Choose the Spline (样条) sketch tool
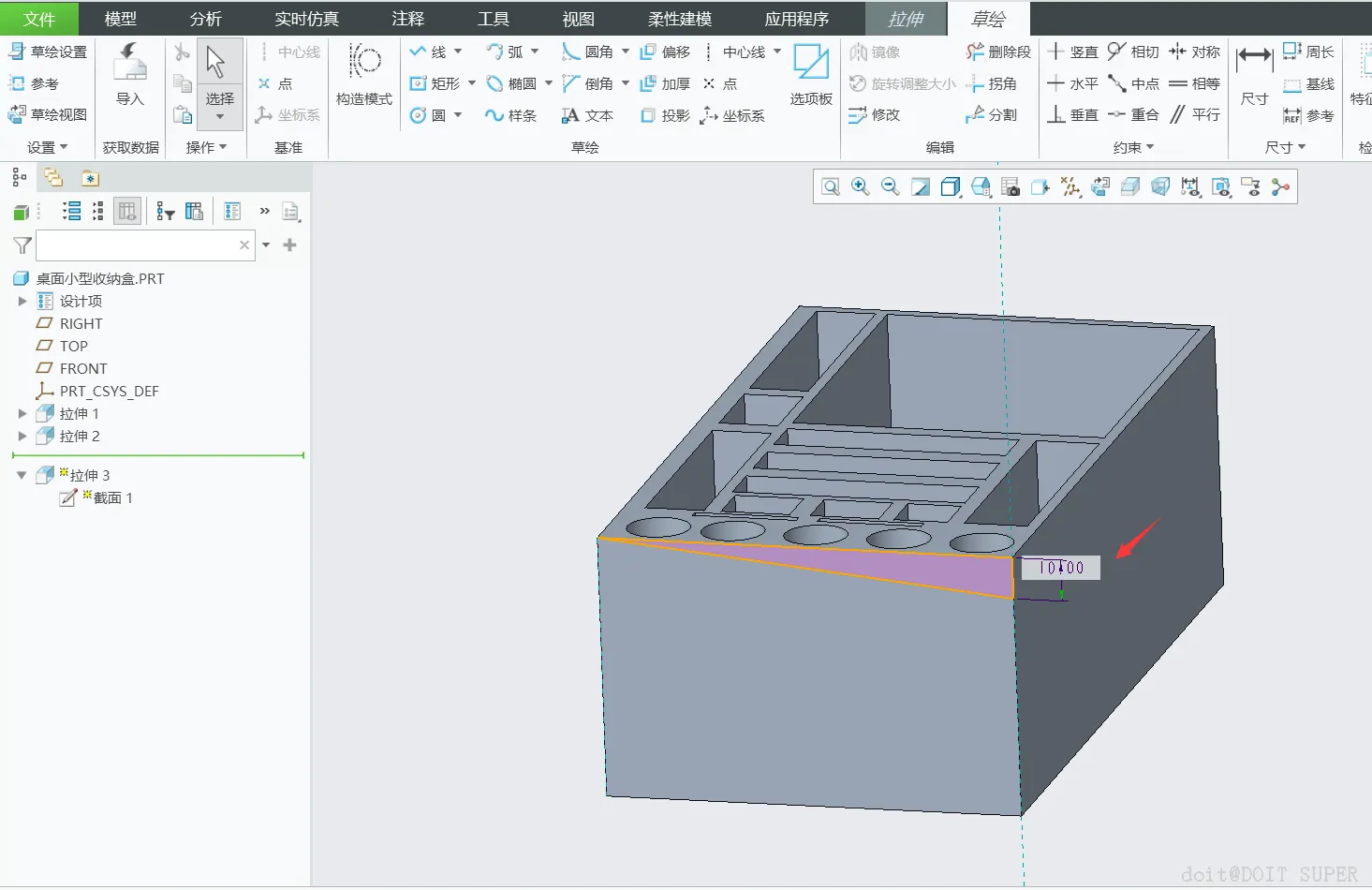Image resolution: width=1372 pixels, height=890 pixels. click(x=511, y=115)
